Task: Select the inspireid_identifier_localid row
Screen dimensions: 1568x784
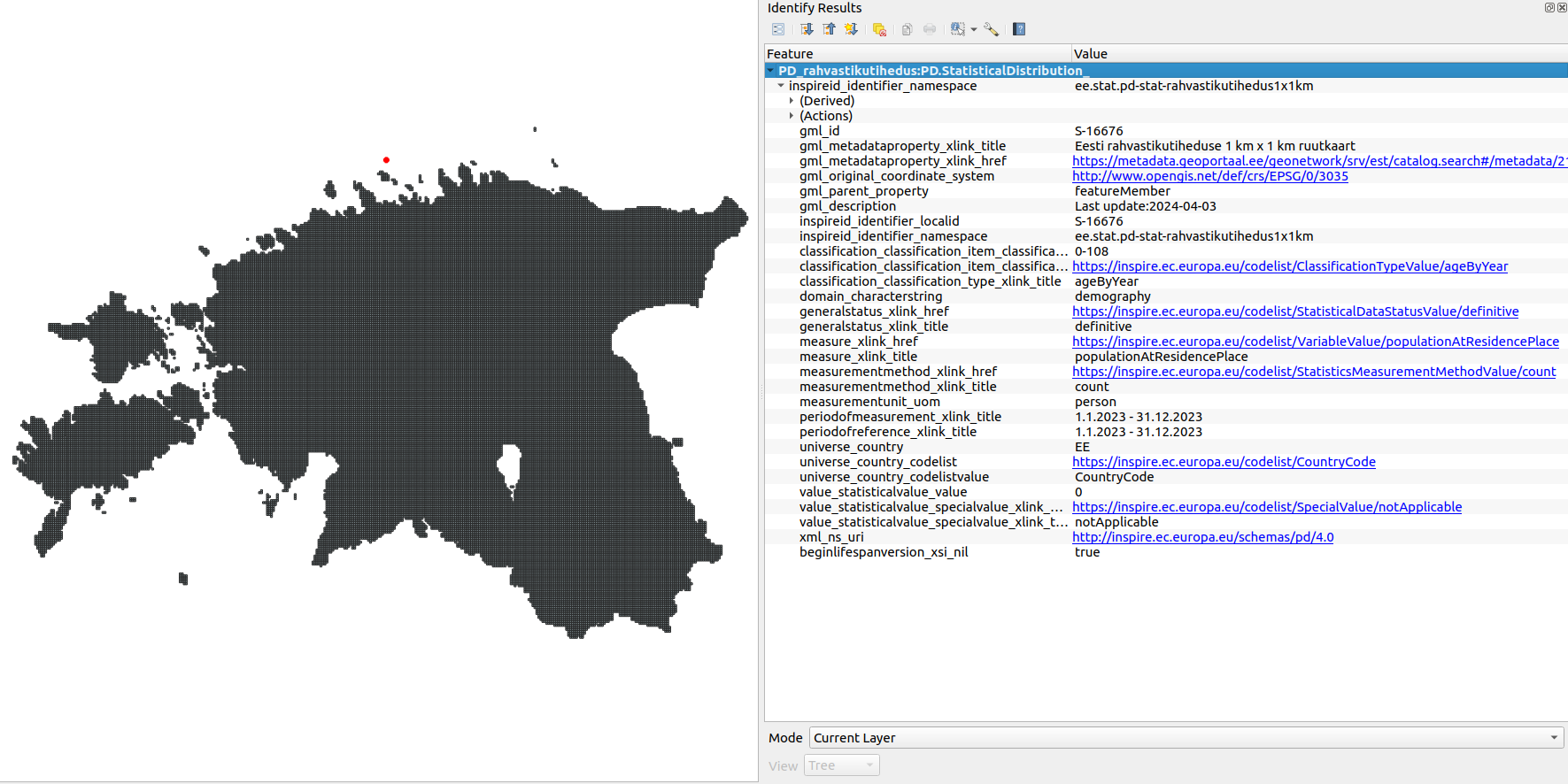Action: (1166, 221)
